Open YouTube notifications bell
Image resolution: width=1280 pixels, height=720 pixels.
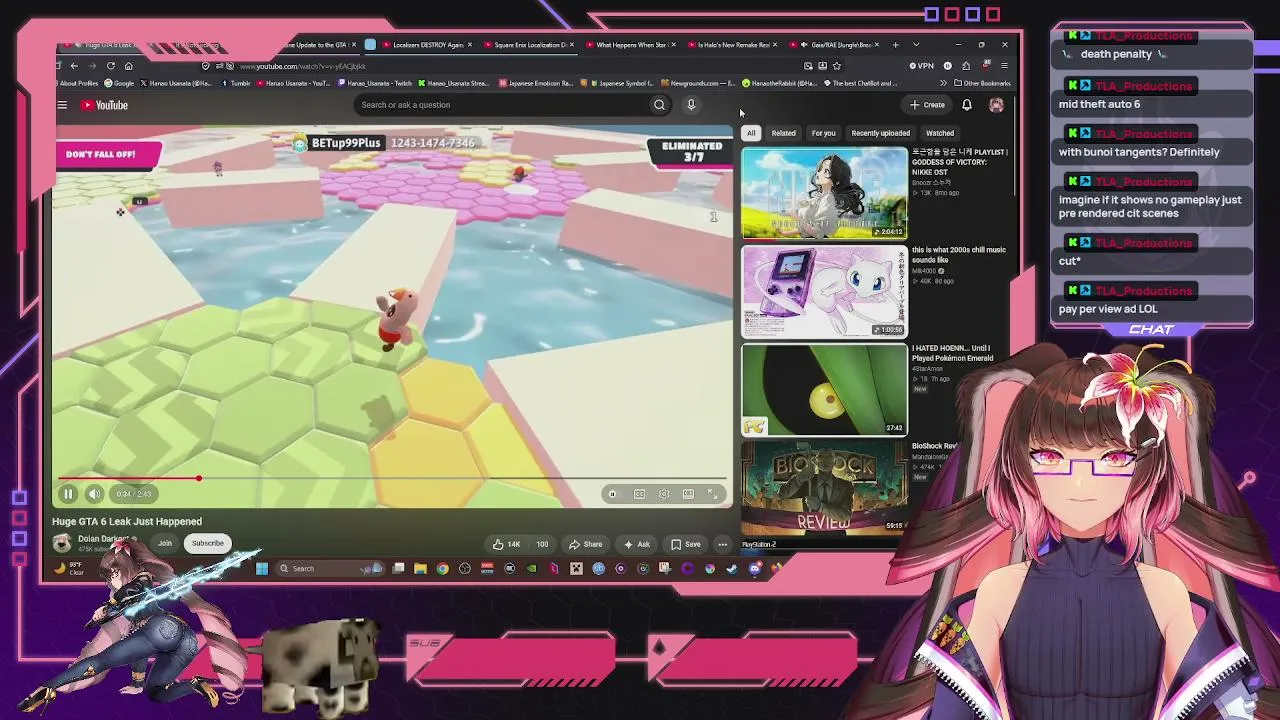(967, 105)
